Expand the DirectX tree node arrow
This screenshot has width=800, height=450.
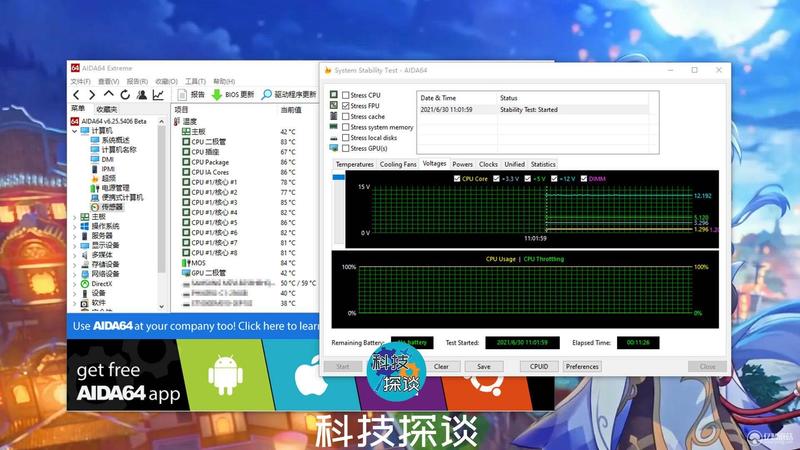75,284
